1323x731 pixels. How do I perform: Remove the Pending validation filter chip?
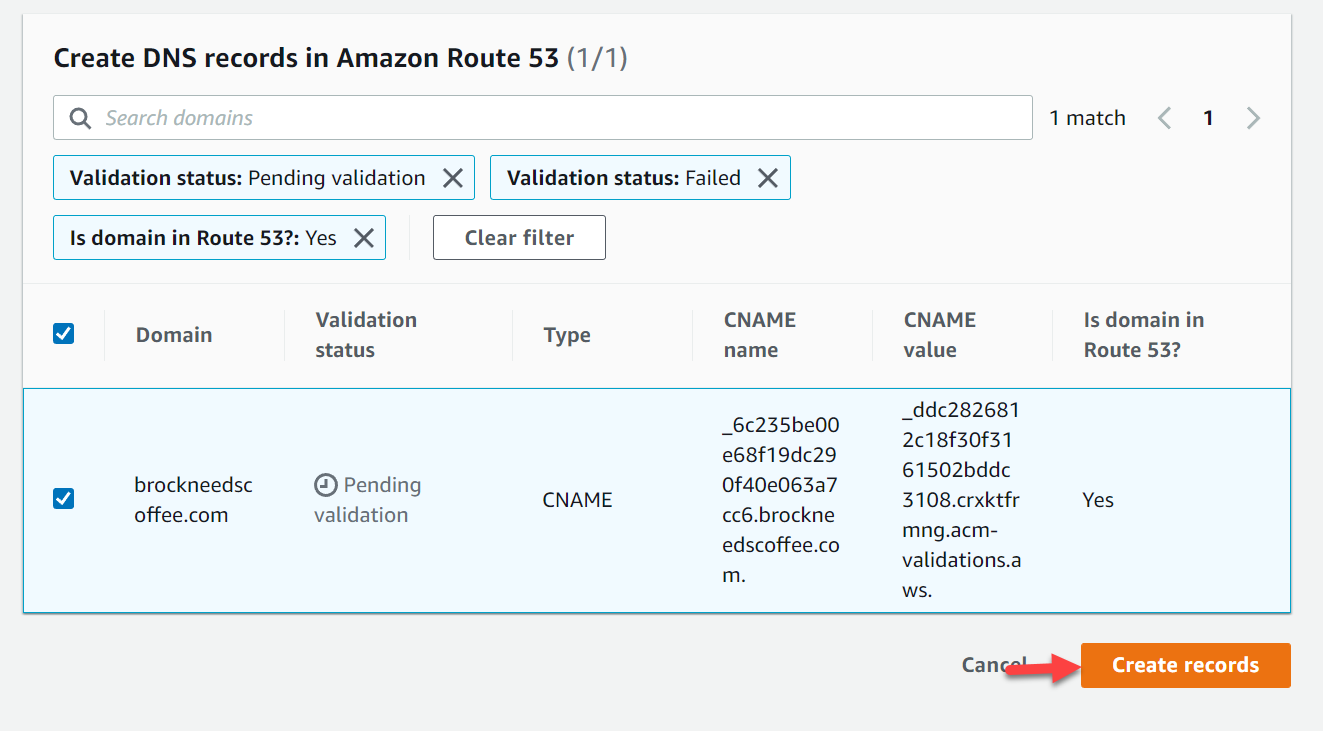(x=453, y=178)
